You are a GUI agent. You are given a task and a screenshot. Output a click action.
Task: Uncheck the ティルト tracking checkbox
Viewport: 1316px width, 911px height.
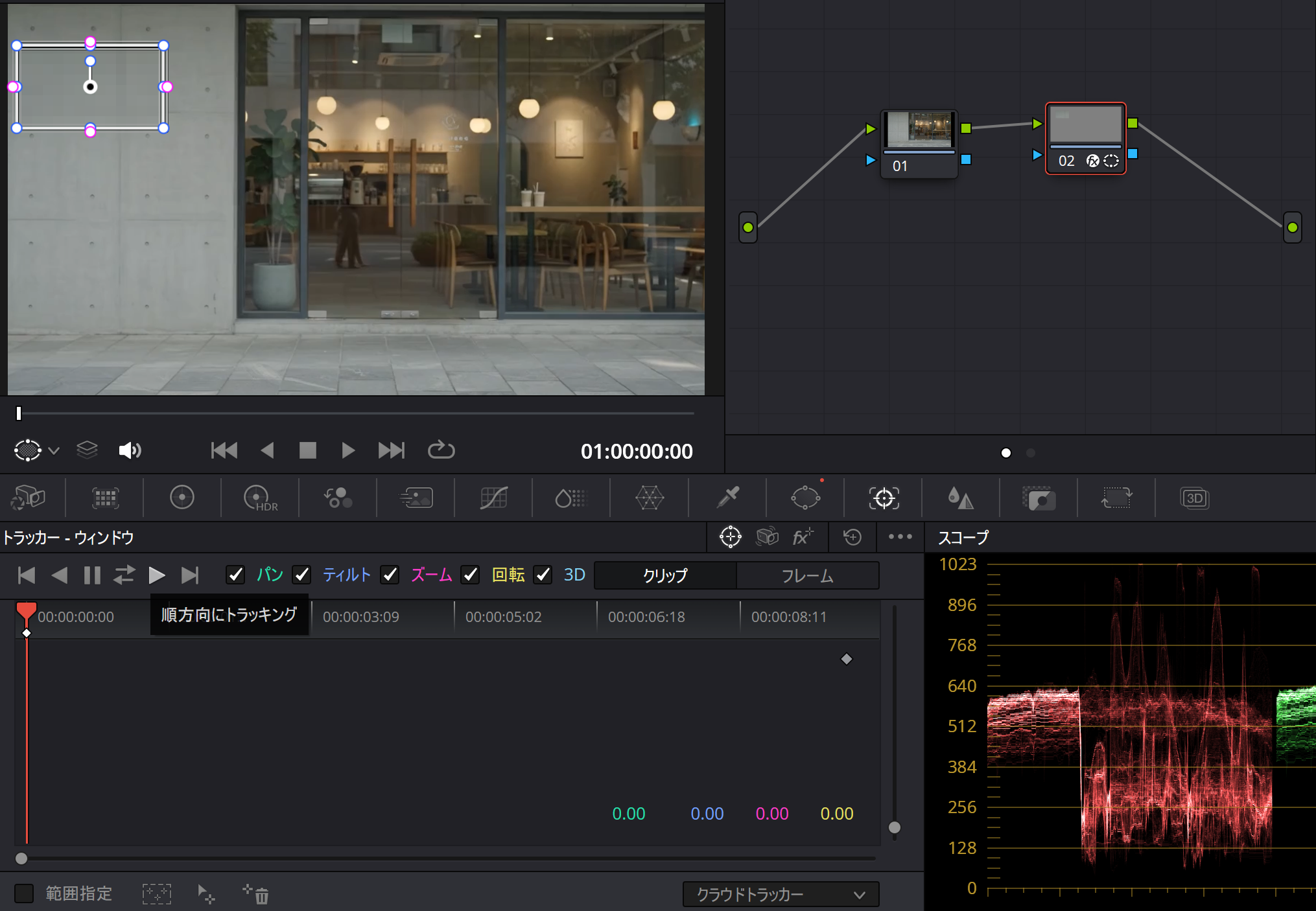[x=301, y=575]
